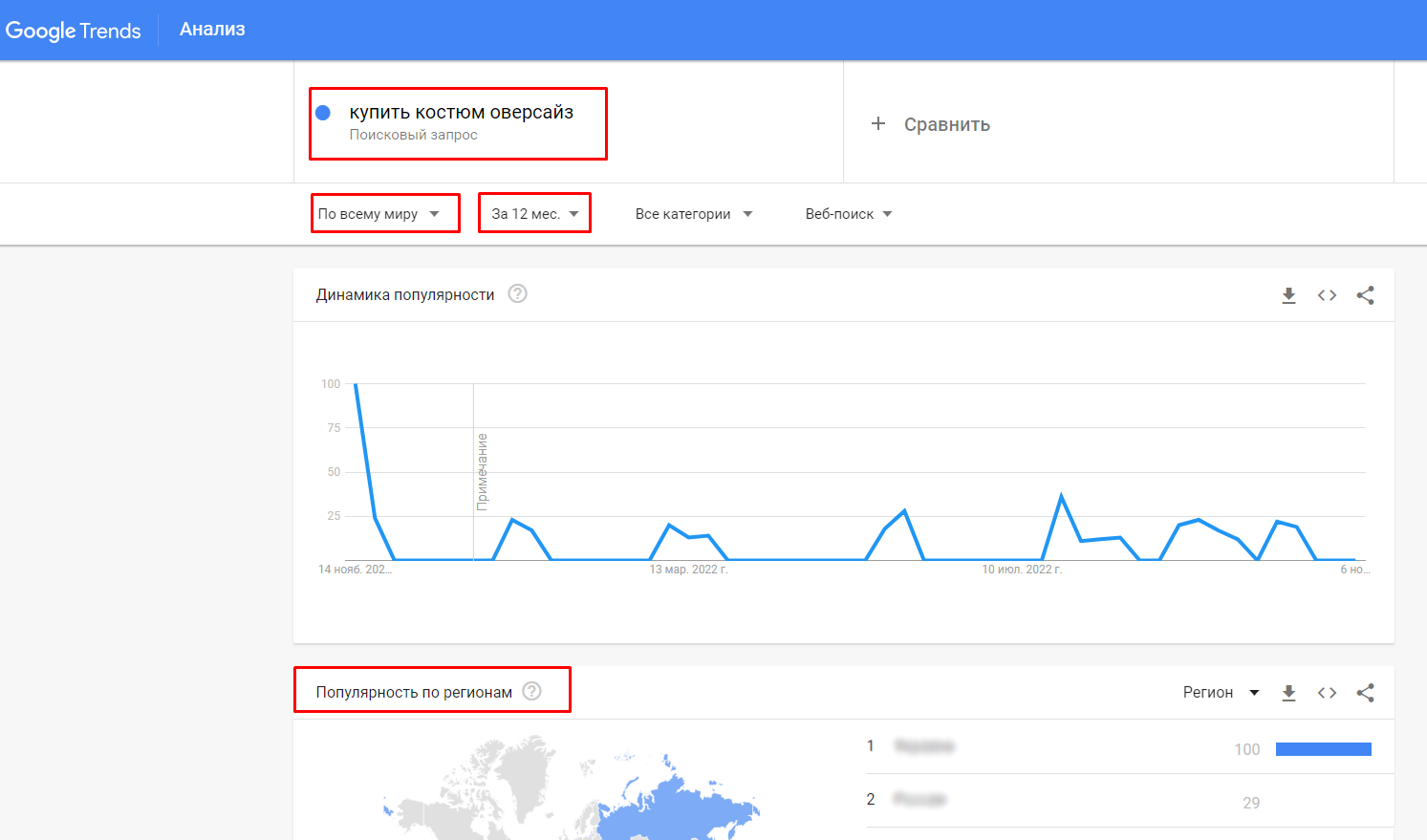The height and width of the screenshot is (840, 1427).
Task: Open the Регион breakdown dropdown
Action: coord(1221,693)
